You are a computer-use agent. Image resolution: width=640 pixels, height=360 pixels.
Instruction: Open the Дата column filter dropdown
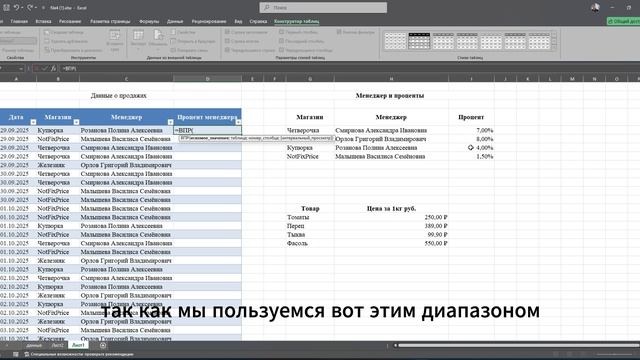point(33,122)
